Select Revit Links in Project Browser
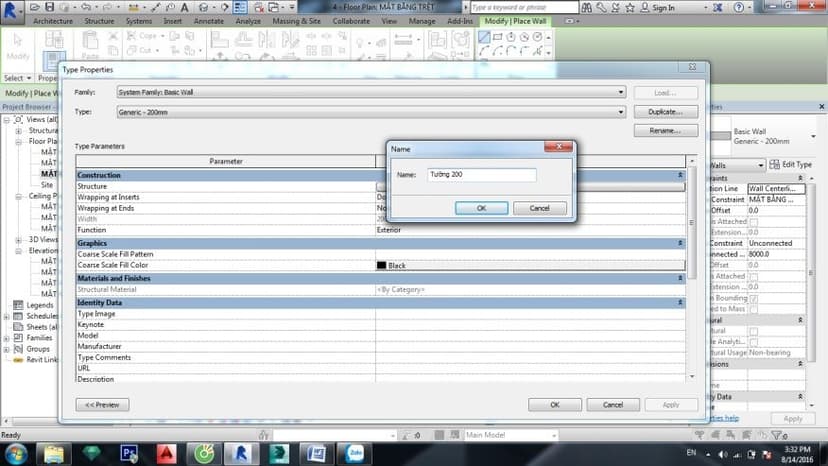 pos(42,360)
